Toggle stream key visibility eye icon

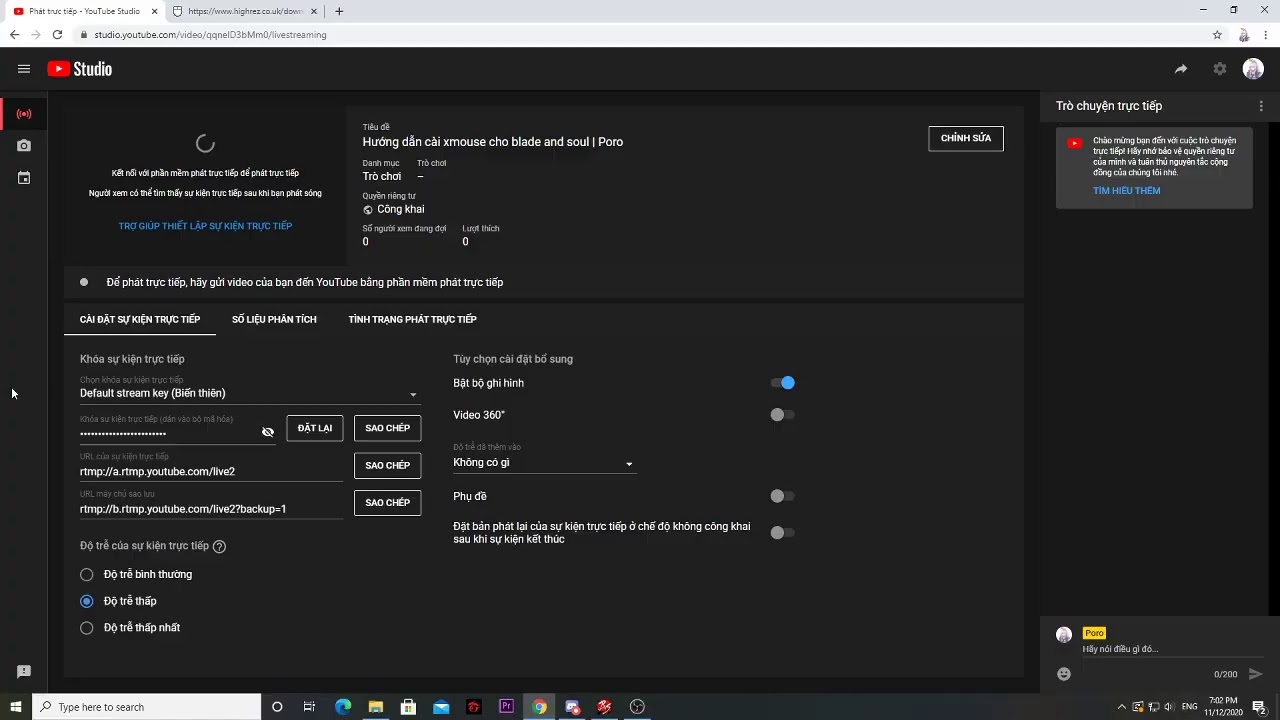click(268, 432)
